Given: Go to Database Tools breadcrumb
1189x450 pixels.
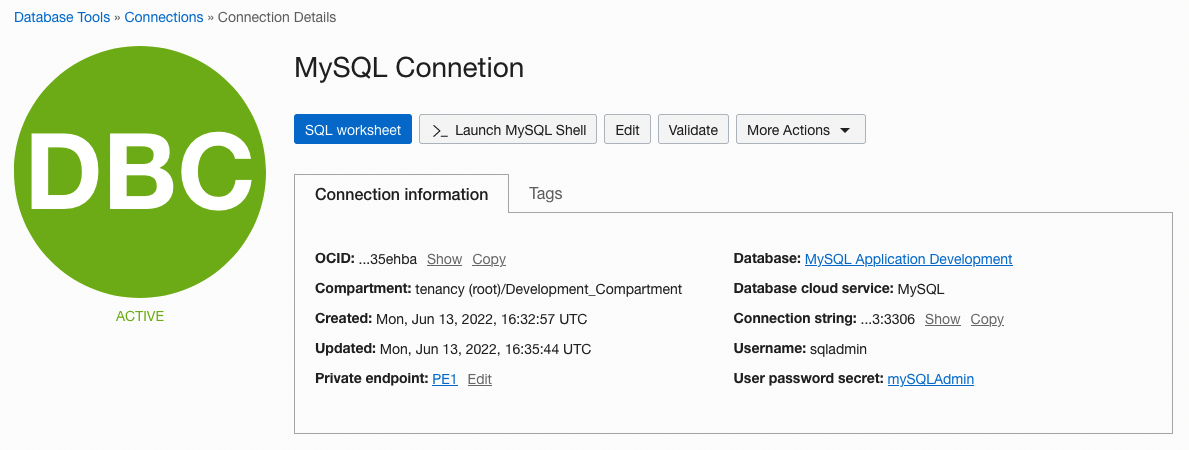Looking at the screenshot, I should [x=61, y=17].
